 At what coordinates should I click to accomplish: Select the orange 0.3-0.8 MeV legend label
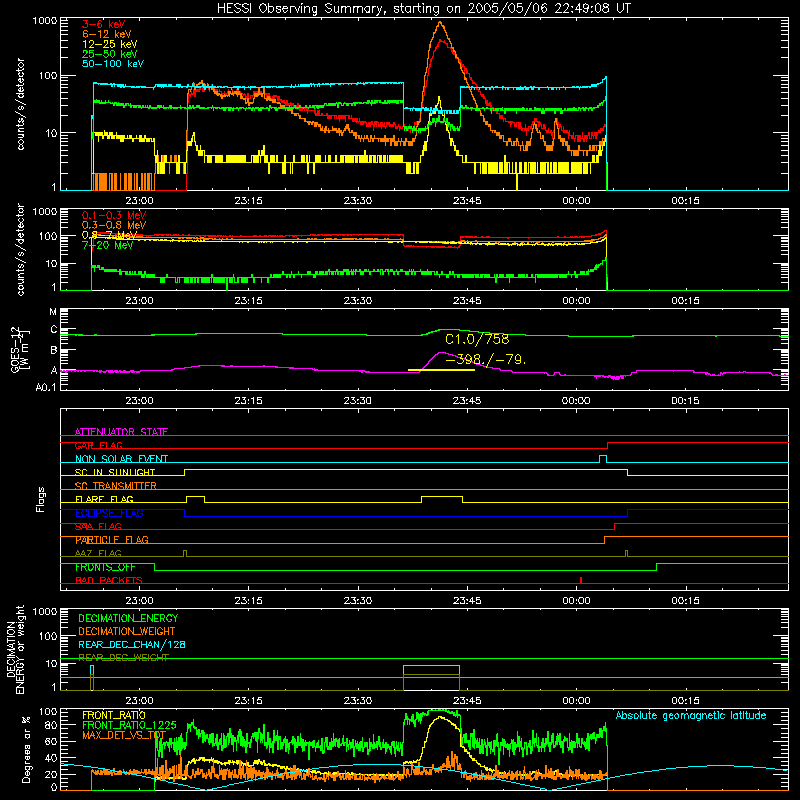(114, 225)
